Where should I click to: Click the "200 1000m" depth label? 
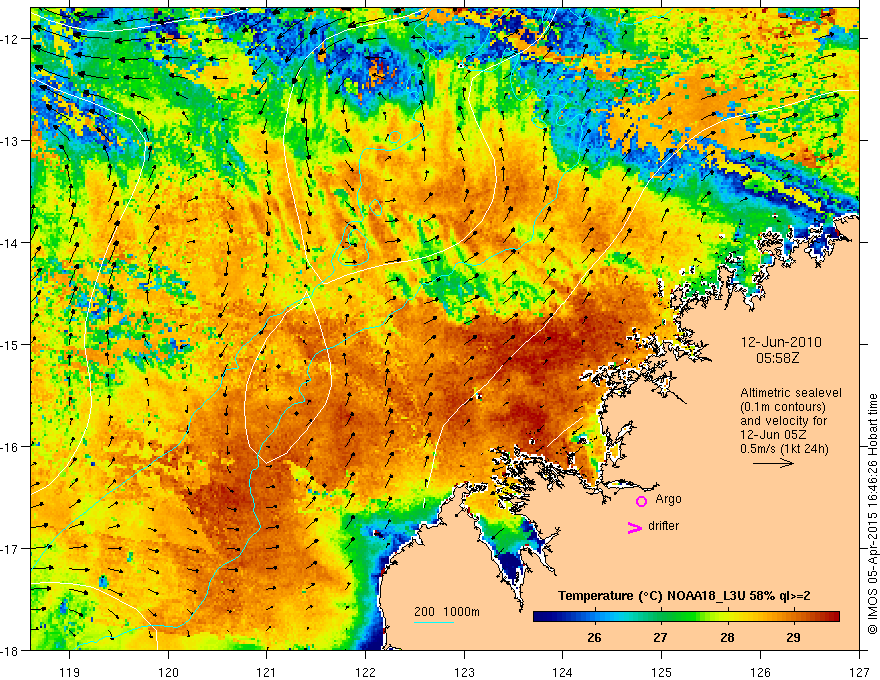(x=447, y=612)
